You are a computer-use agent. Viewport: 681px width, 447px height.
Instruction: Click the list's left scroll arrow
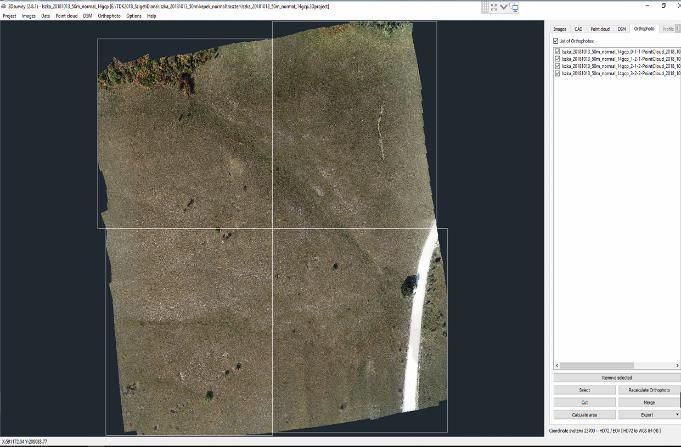pos(557,365)
